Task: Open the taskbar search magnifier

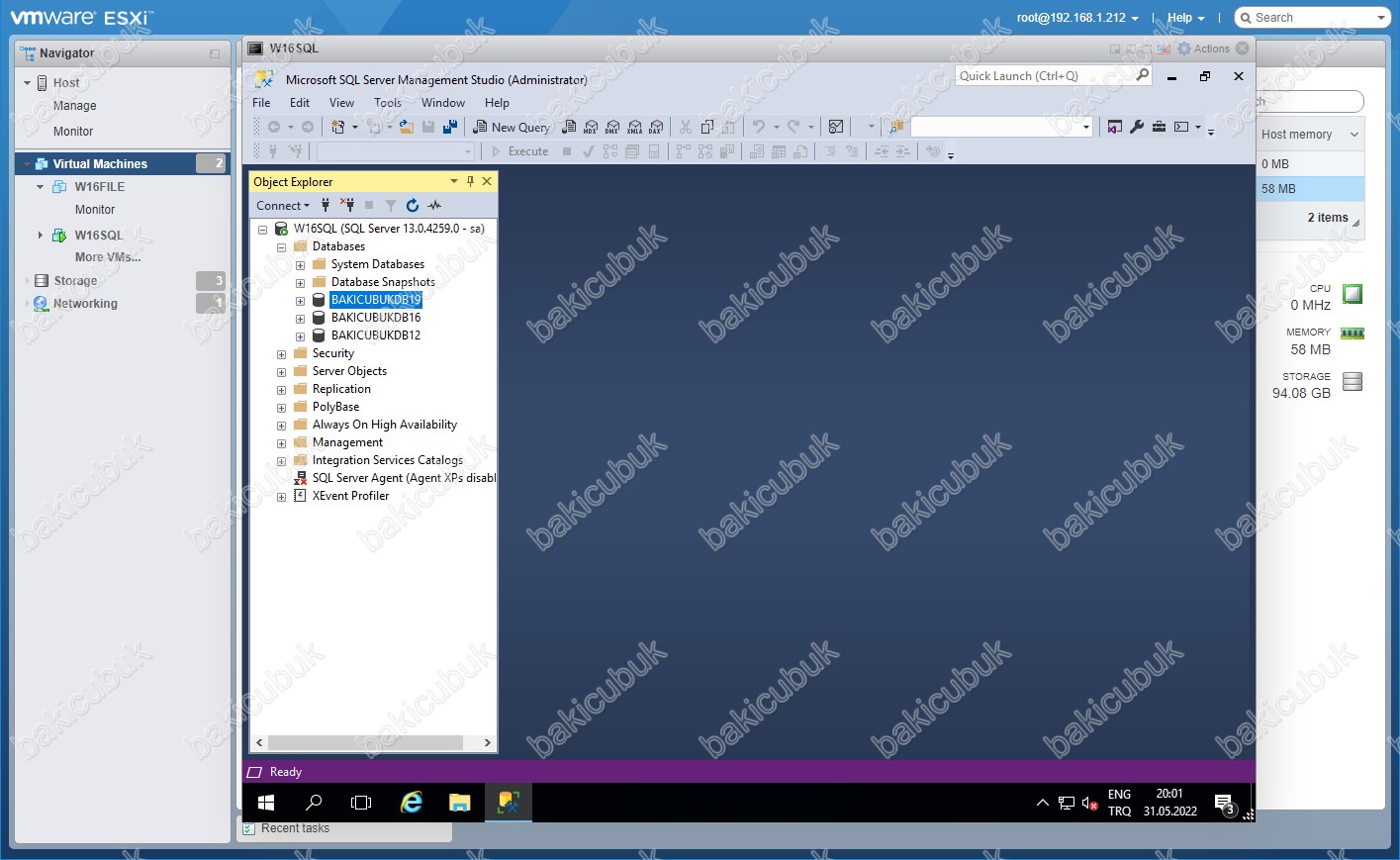Action: (314, 803)
